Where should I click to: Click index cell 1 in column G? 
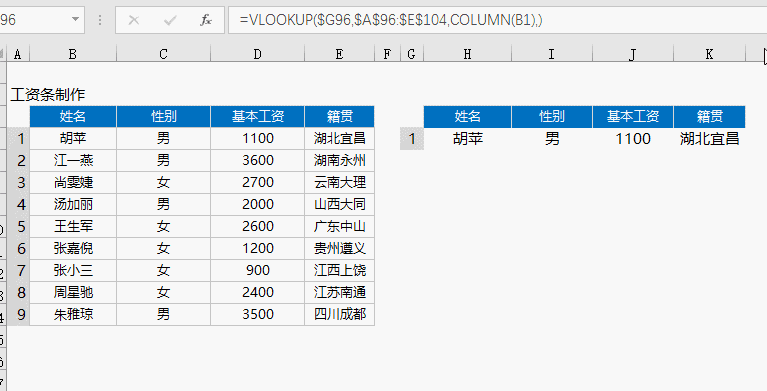pos(412,139)
